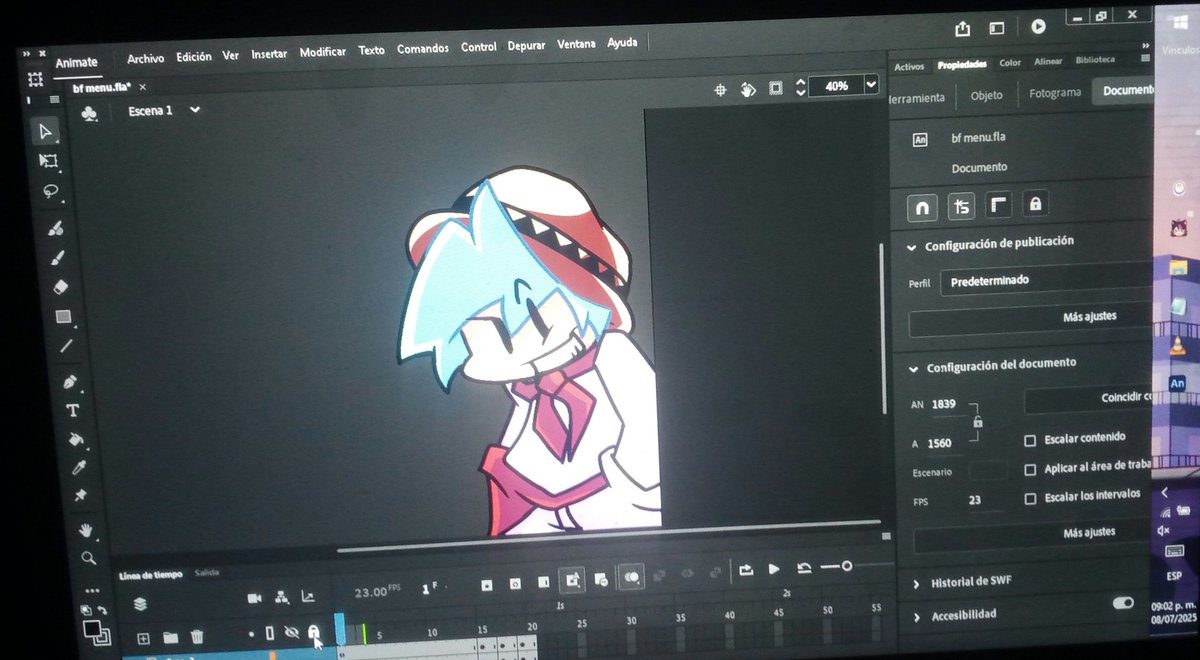This screenshot has width=1200, height=660.
Task: Expand Accesibilidad section chevron
Action: click(x=917, y=616)
